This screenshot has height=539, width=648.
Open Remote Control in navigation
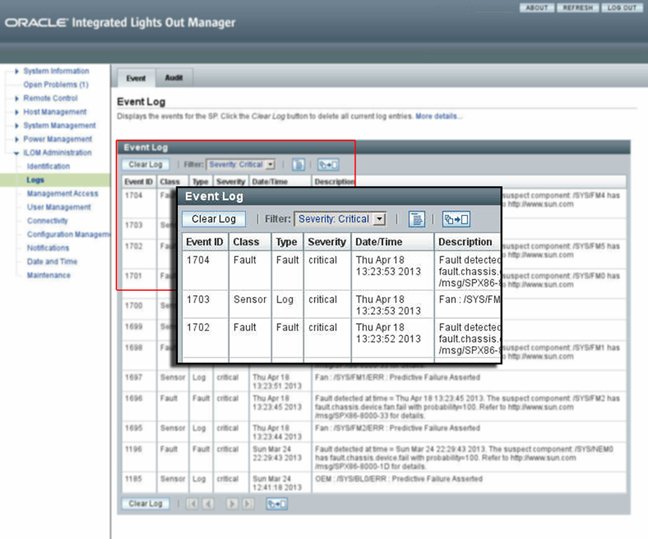pyautogui.click(x=50, y=98)
